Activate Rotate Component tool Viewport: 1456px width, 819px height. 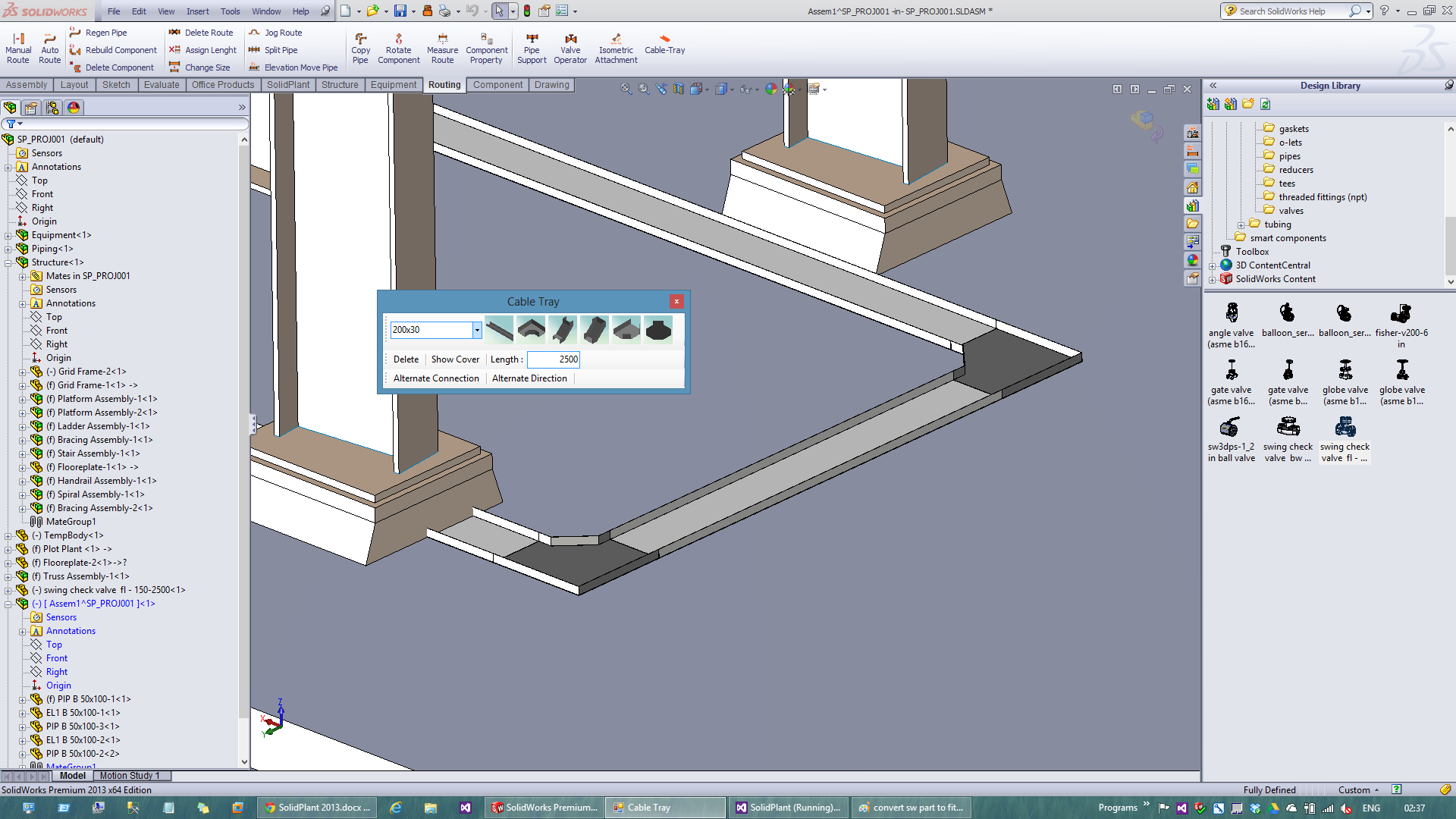tap(398, 49)
